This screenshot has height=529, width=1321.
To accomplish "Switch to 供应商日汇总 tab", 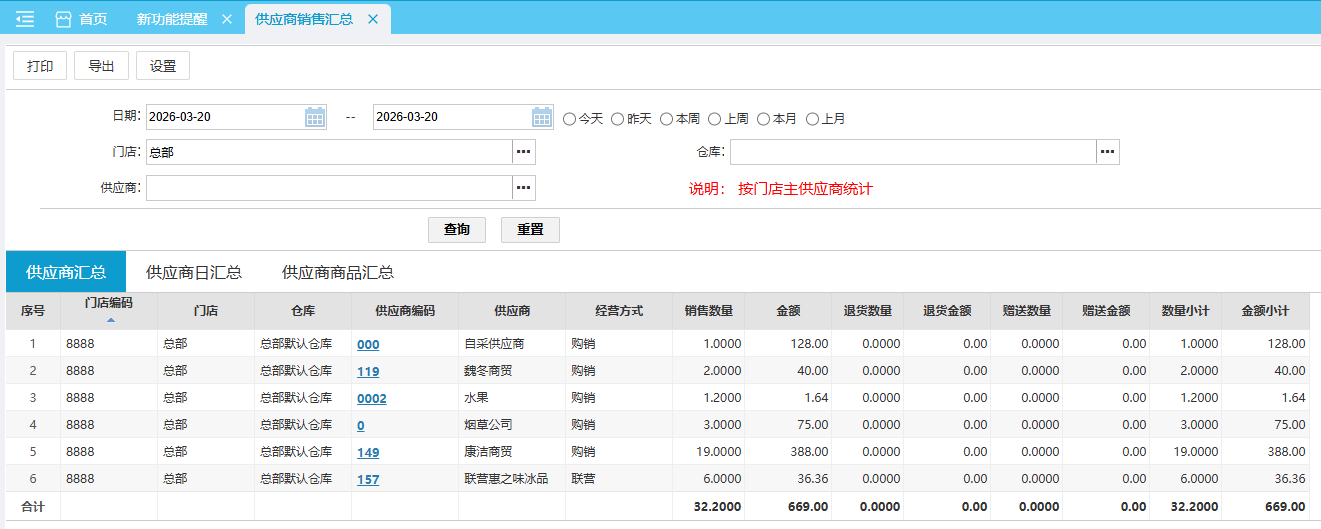I will [x=194, y=272].
